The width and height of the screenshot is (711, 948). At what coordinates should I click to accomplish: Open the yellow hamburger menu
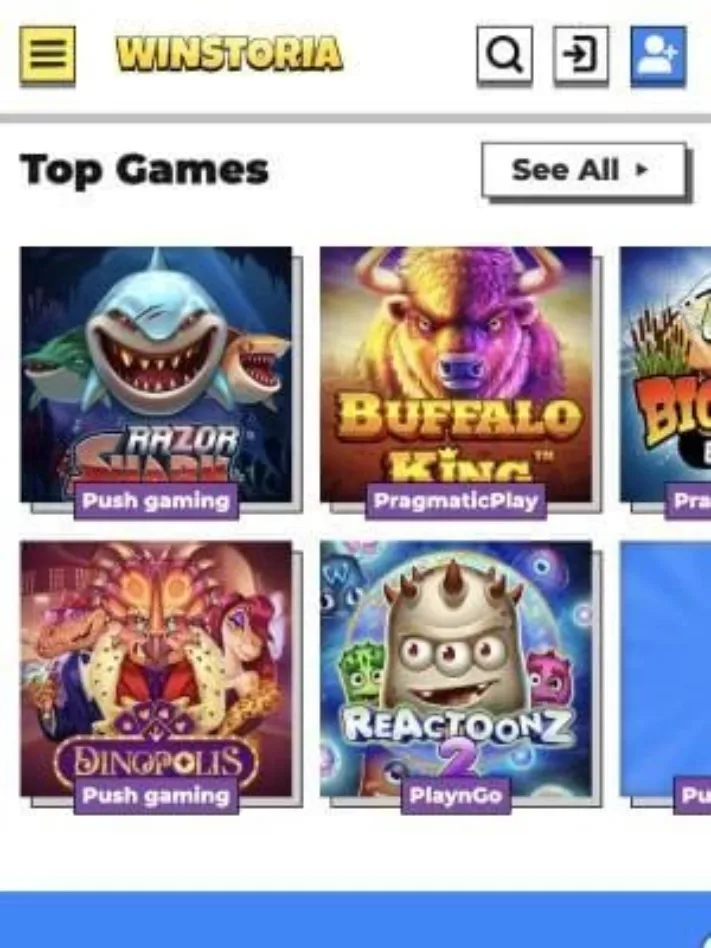tap(47, 54)
